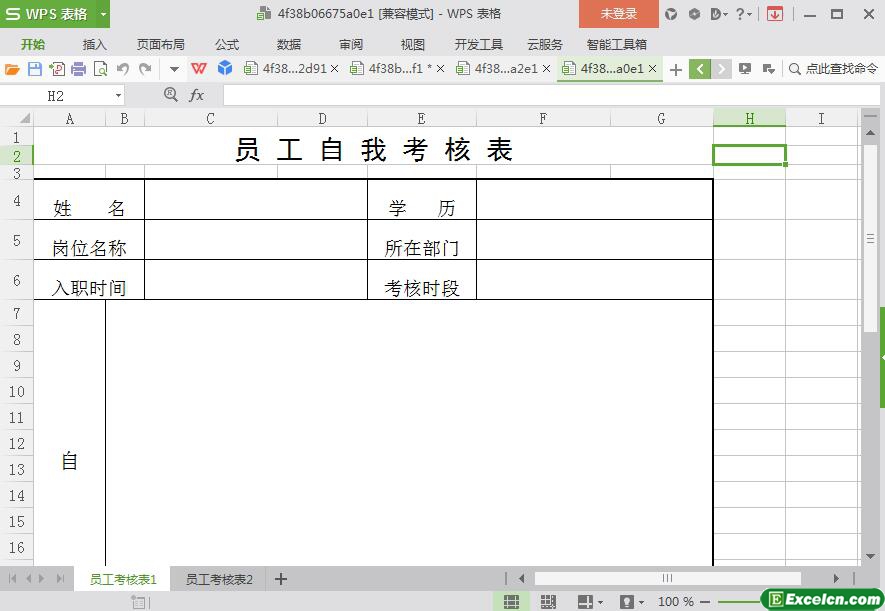Click the save icon in quick toolbar
The height and width of the screenshot is (611, 885).
34,69
